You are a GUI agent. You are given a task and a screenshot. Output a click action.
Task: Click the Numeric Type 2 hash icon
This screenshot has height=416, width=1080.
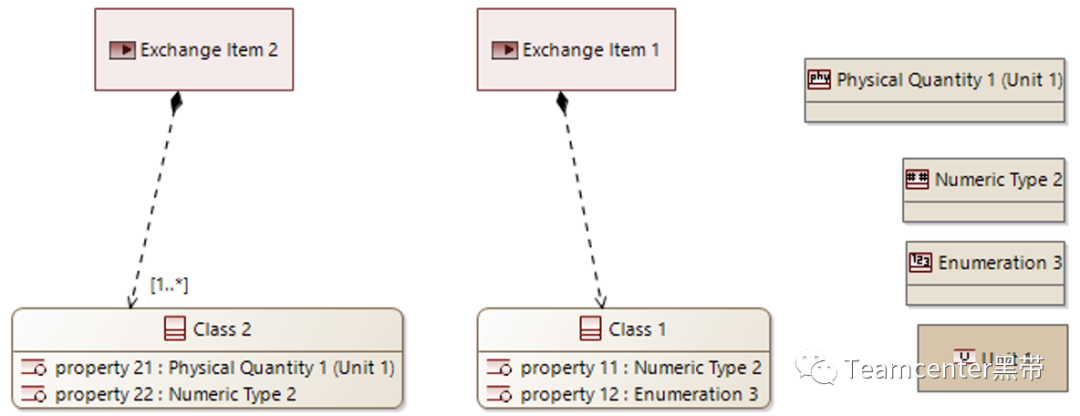pyautogui.click(x=917, y=179)
